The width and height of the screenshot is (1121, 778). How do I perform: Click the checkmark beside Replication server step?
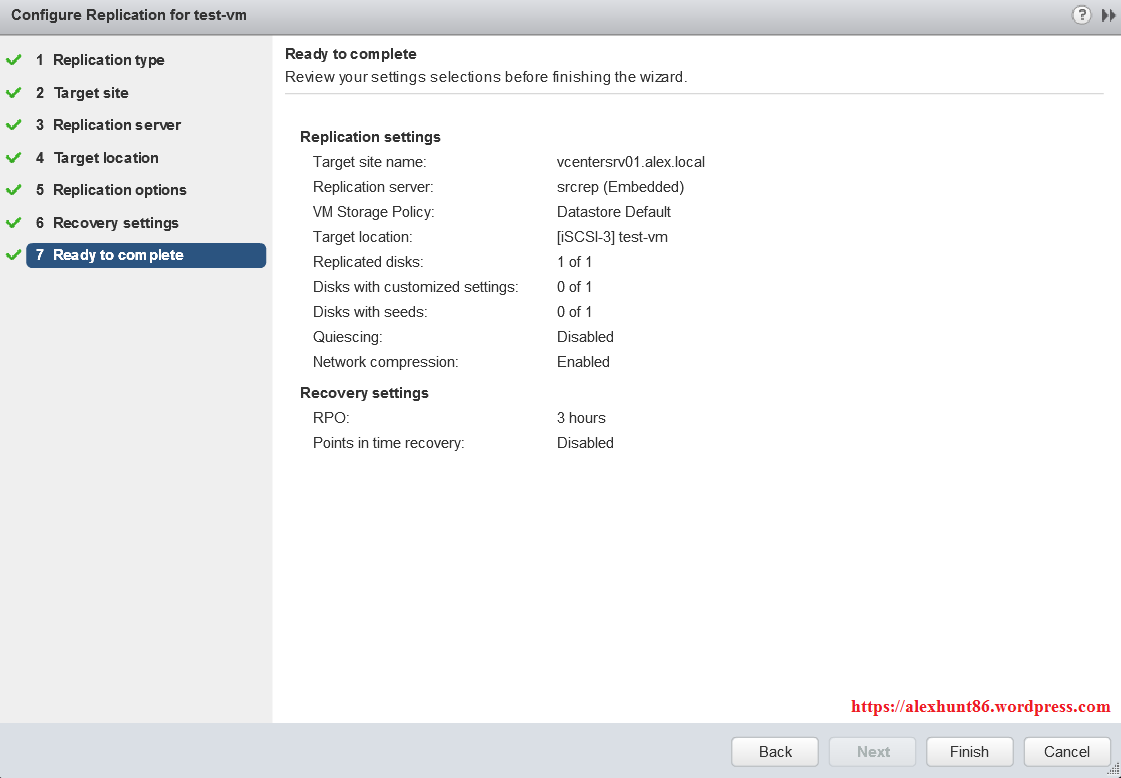14,124
